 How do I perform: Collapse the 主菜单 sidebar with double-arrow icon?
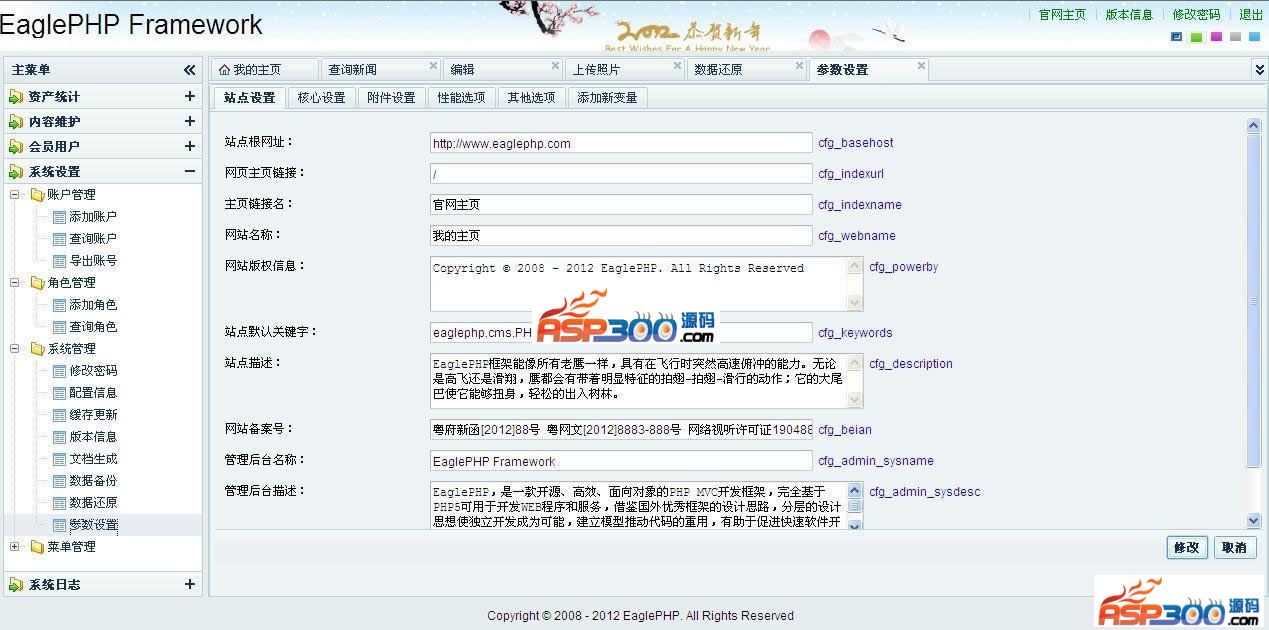(189, 70)
